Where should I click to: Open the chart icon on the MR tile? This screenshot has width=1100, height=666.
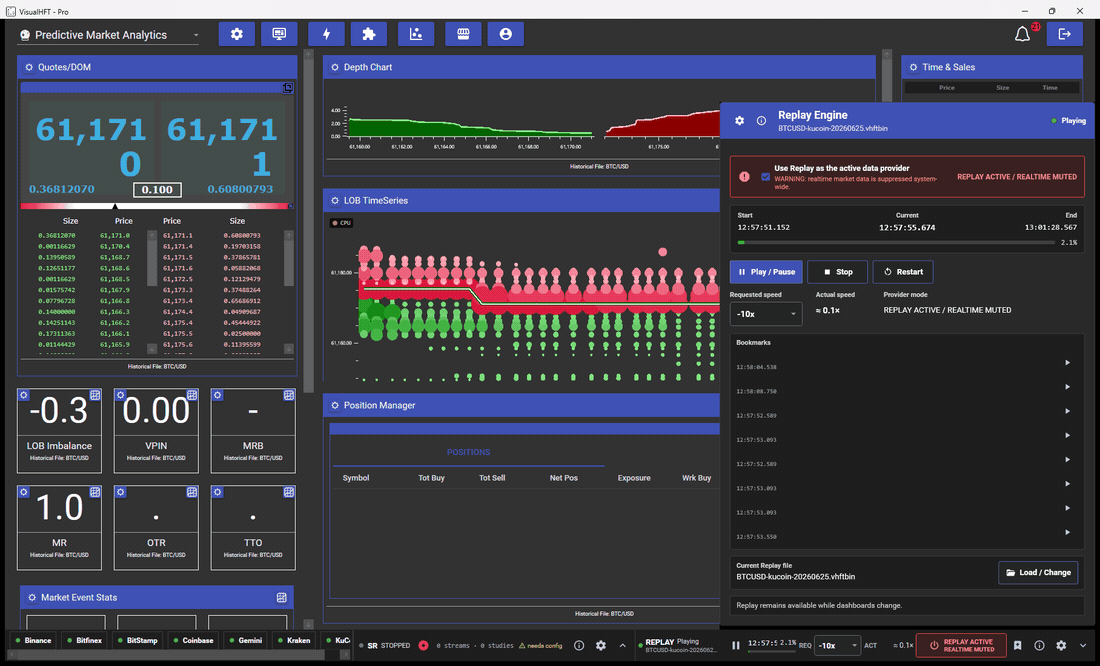tap(95, 492)
